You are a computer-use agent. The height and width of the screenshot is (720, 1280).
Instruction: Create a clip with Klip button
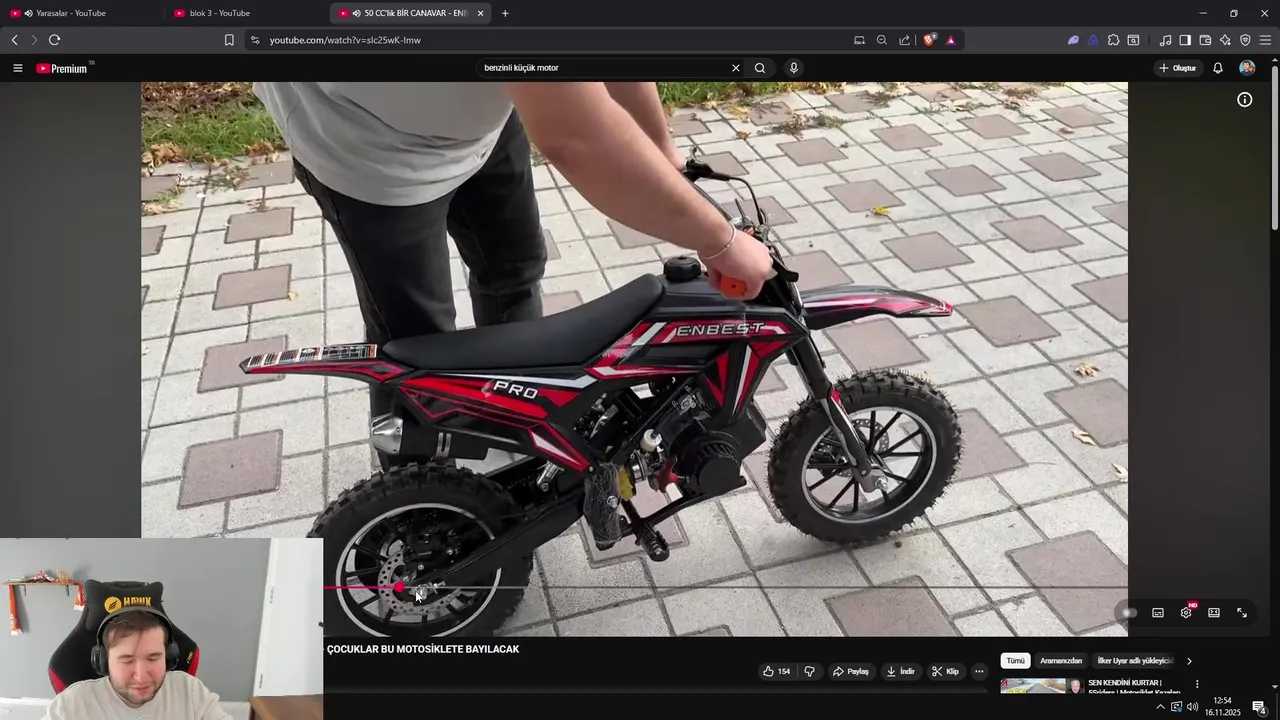[x=945, y=671]
